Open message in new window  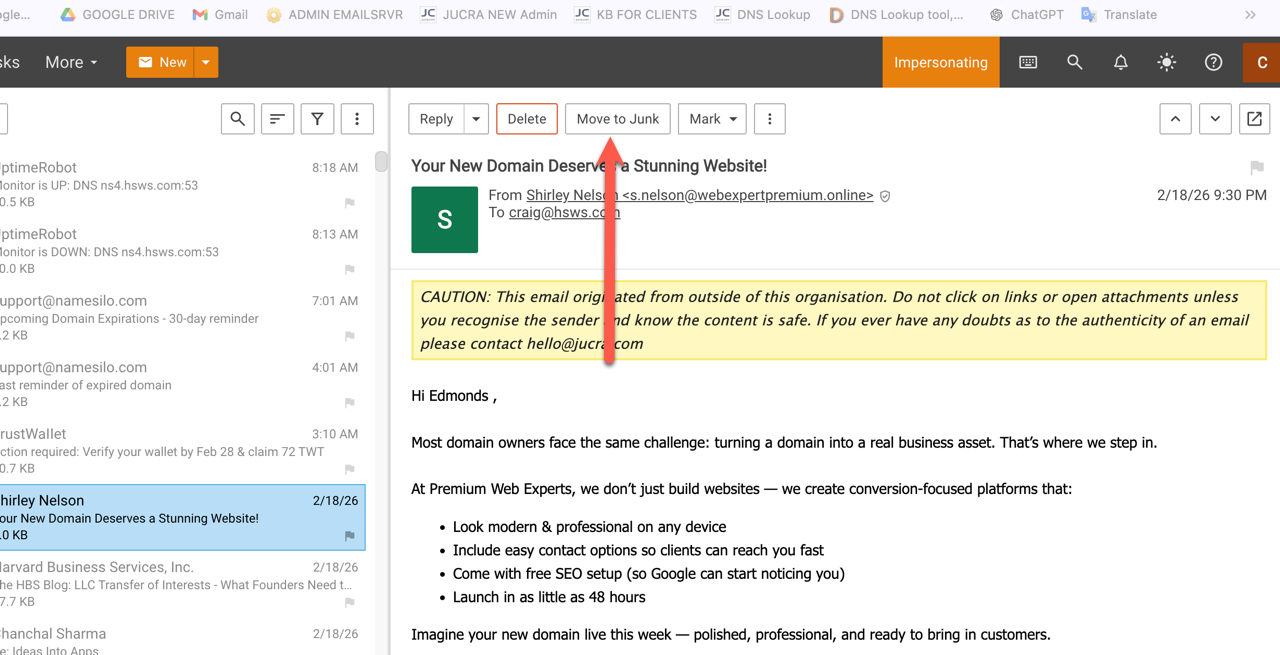[x=1254, y=119]
